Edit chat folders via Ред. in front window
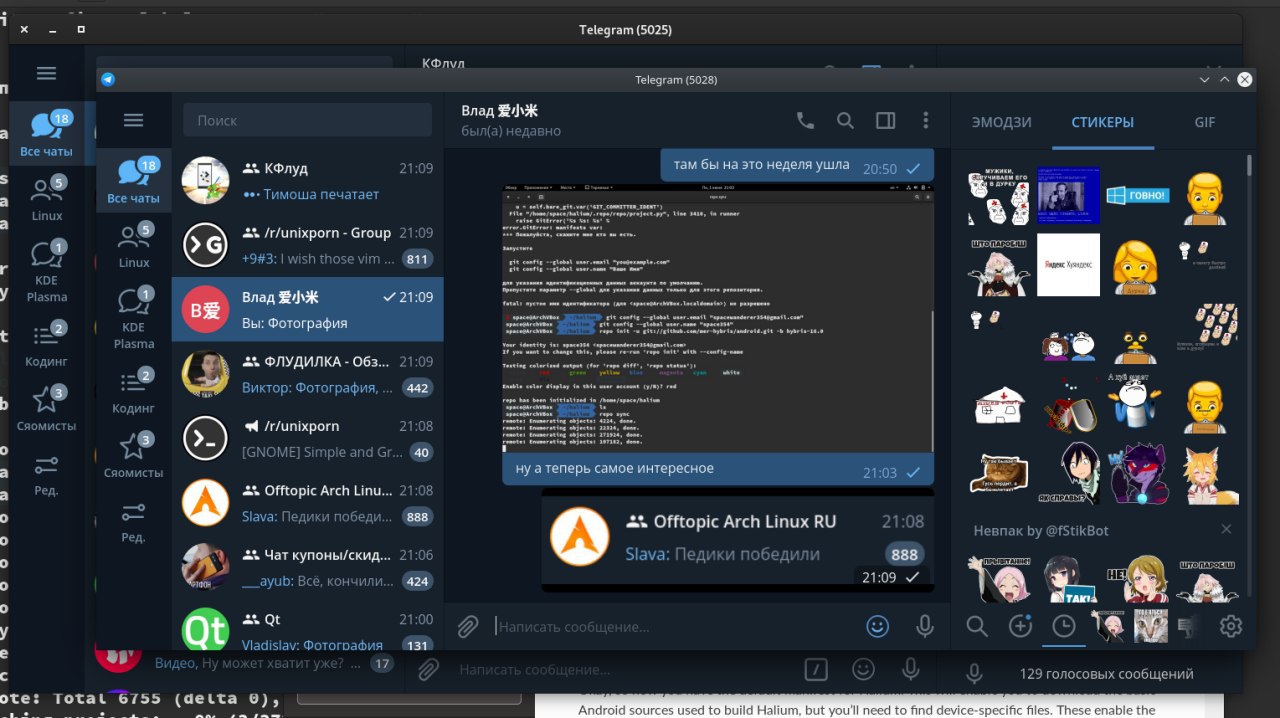Image resolution: width=1280 pixels, height=718 pixels. (x=133, y=521)
